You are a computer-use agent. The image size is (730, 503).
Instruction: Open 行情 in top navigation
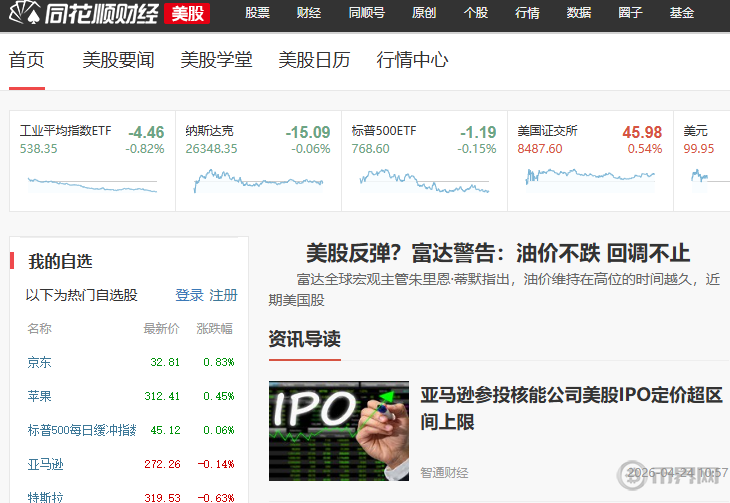point(527,13)
